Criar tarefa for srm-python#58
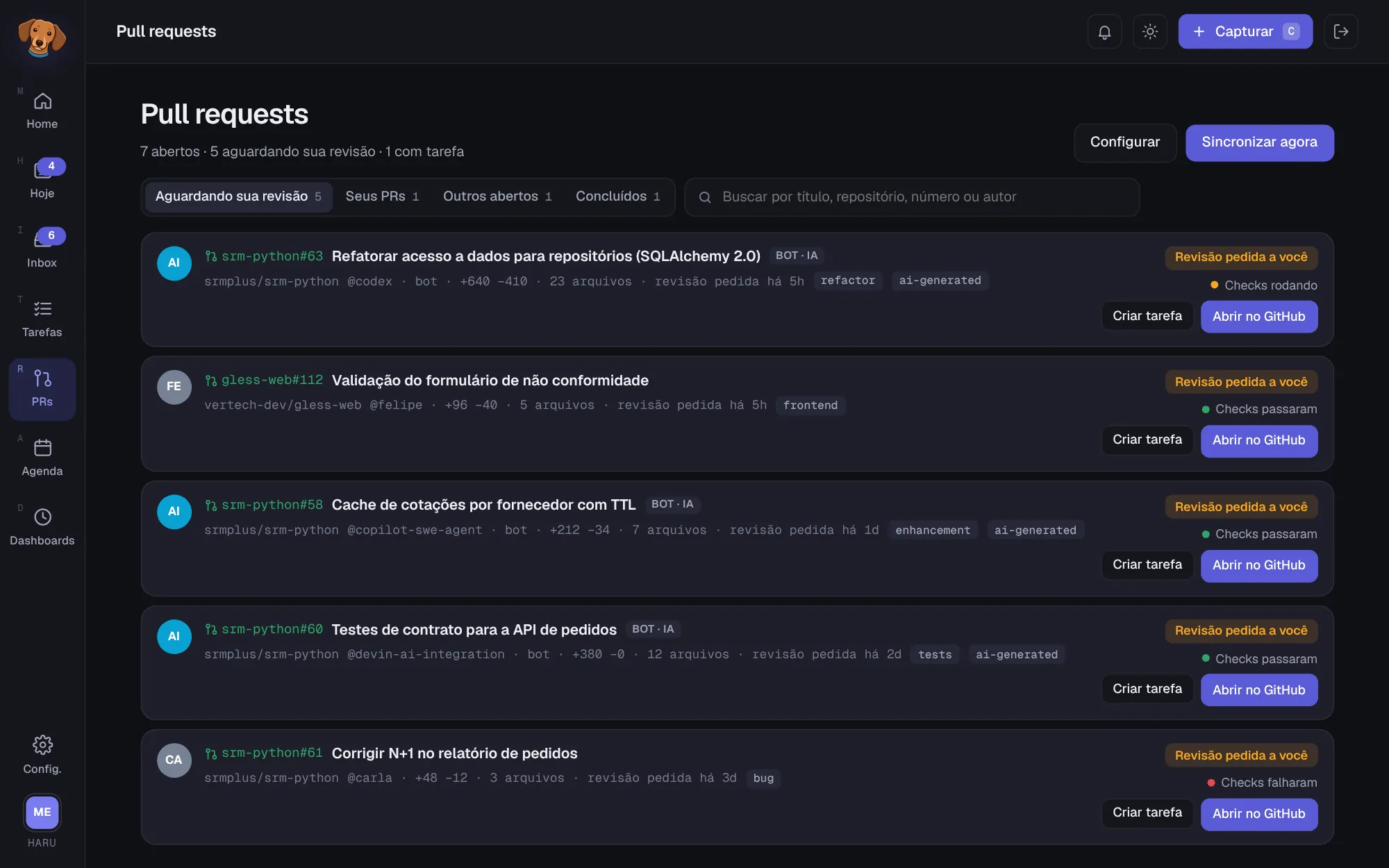This screenshot has width=1389, height=868. pos(1147,565)
